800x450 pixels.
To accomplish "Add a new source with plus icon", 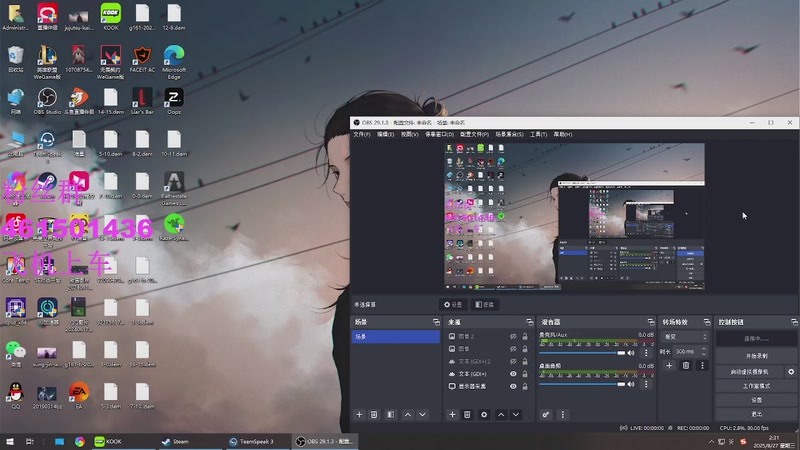I will click(452, 415).
